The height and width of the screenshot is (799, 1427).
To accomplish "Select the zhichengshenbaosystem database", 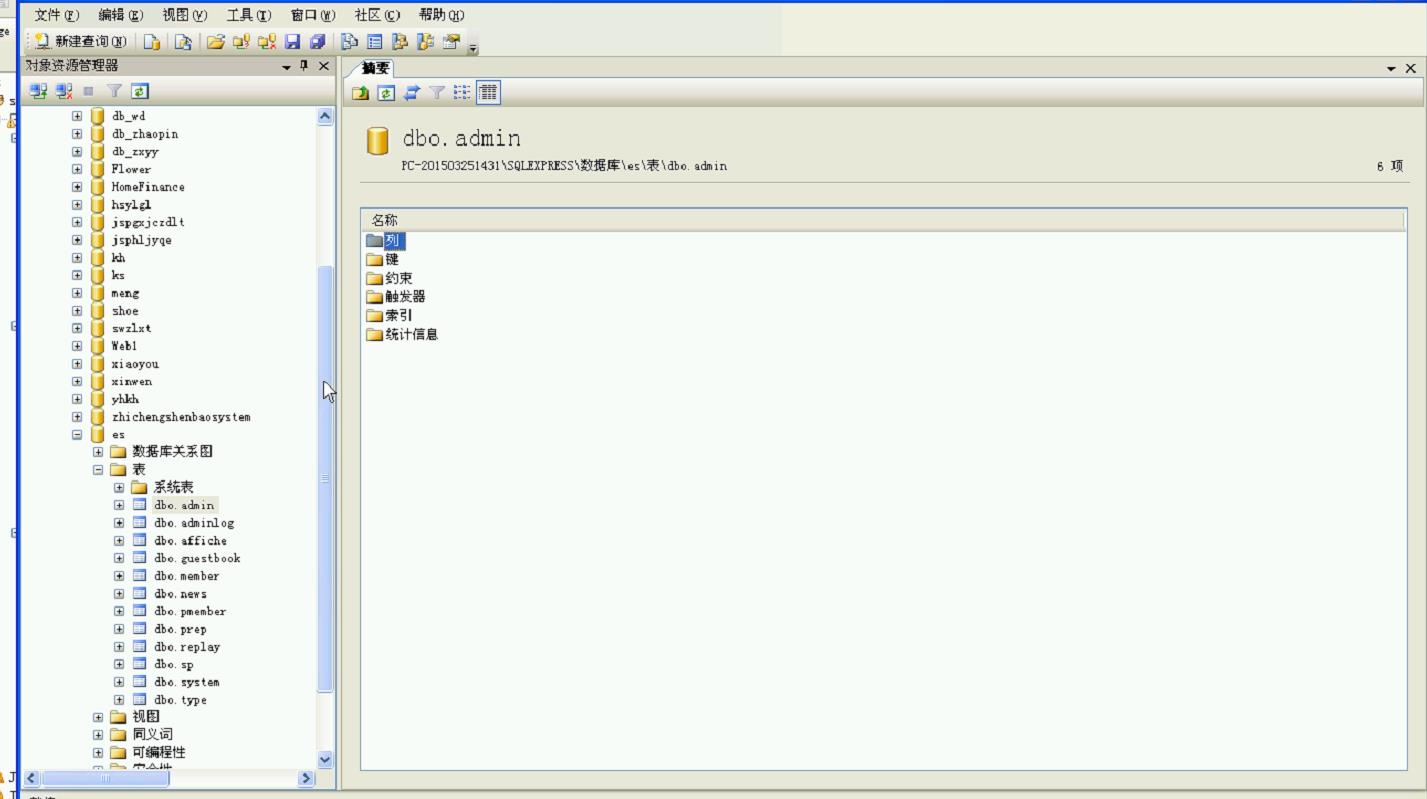I will click(181, 417).
